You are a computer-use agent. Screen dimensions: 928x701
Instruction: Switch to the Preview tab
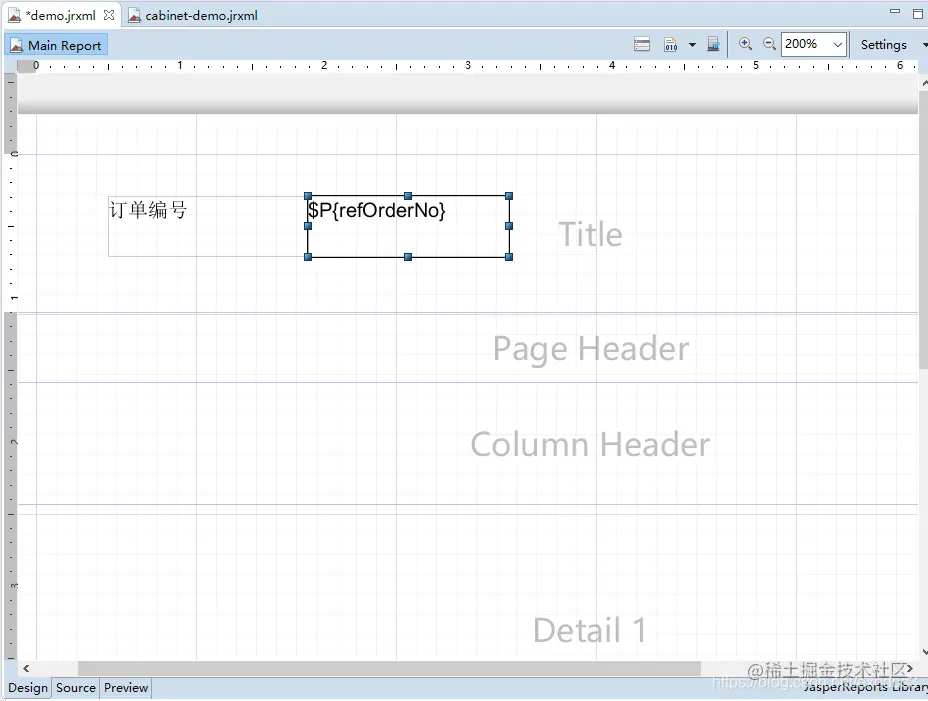click(126, 687)
